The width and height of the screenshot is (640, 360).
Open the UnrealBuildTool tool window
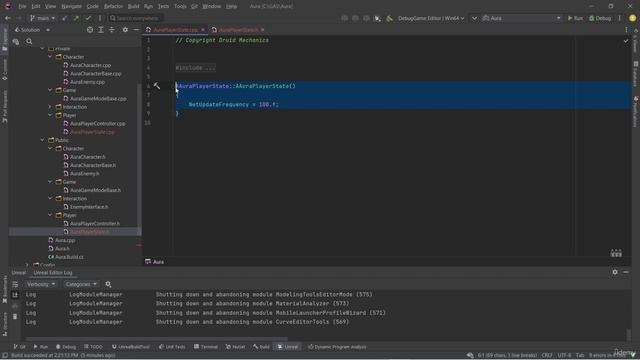[x=131, y=347]
